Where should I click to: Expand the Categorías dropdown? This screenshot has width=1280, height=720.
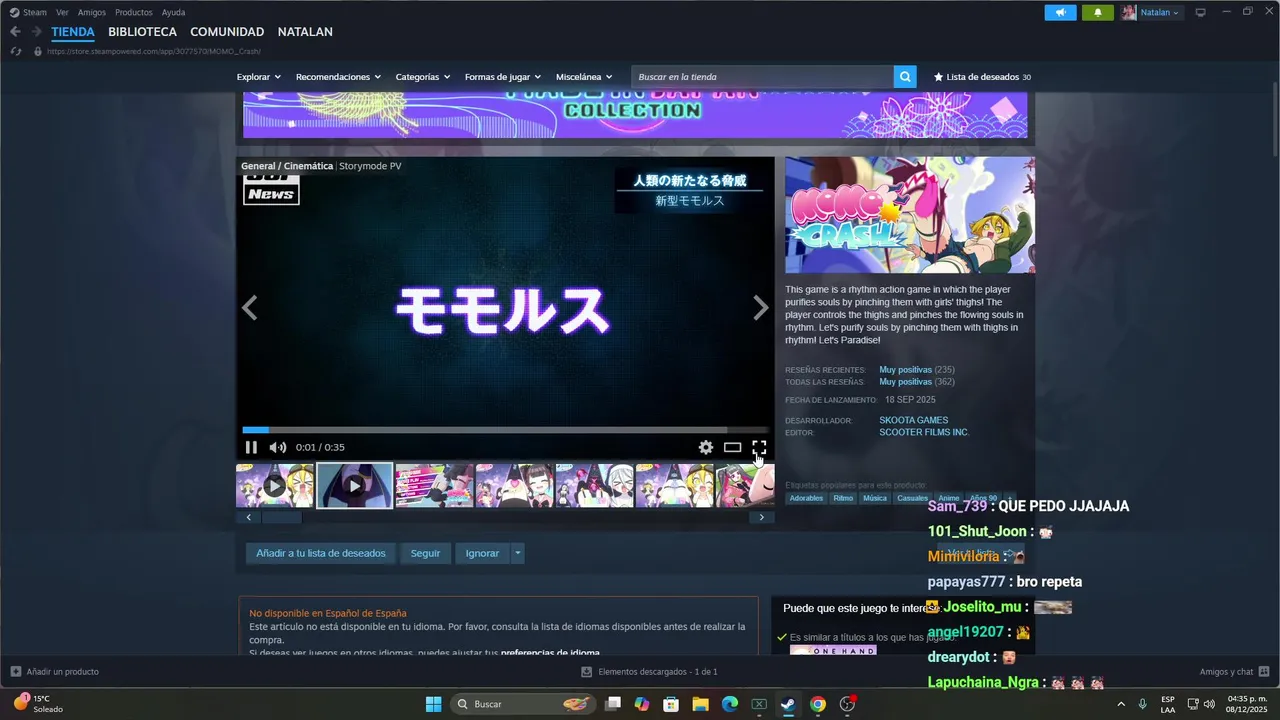pyautogui.click(x=423, y=77)
